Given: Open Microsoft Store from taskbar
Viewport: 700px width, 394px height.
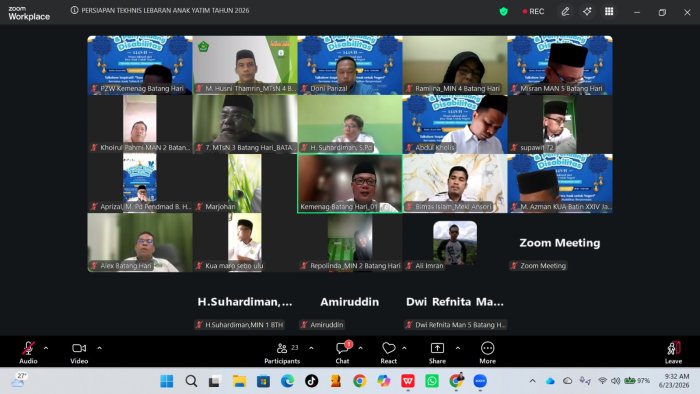Looking at the screenshot, I should pos(263,381).
